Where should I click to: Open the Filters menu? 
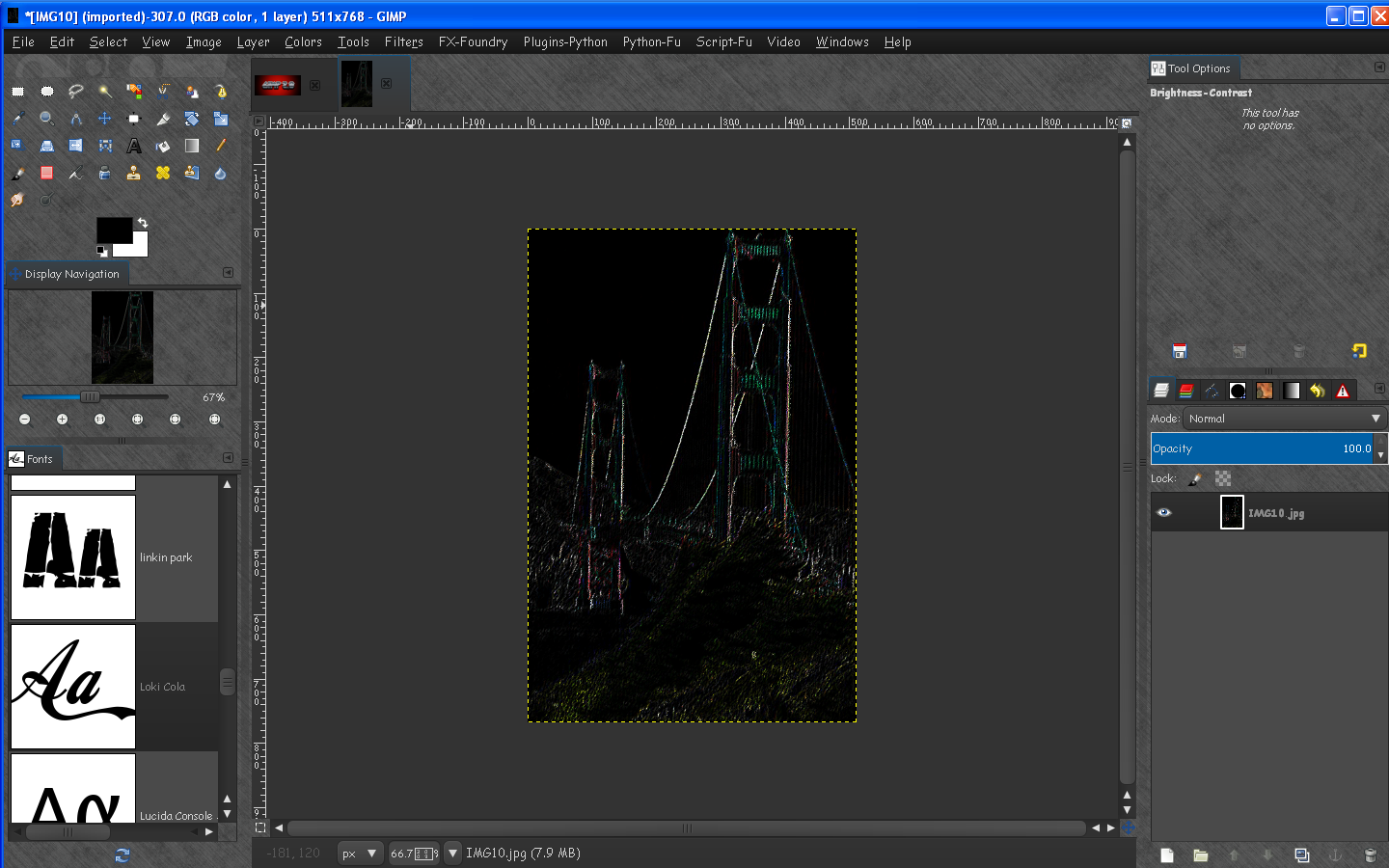click(403, 41)
